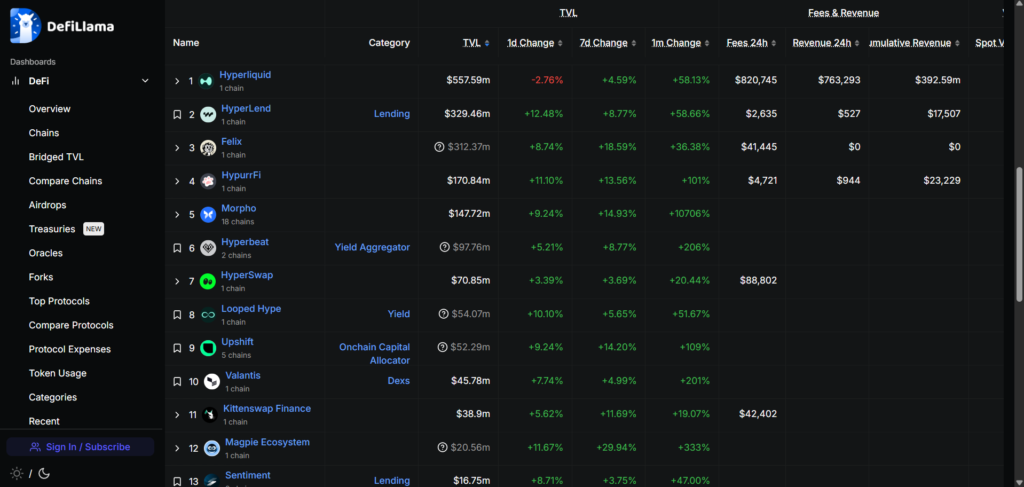The width and height of the screenshot is (1024, 487).
Task: Click the HyperSwap protocol logo icon
Action: pos(208,281)
